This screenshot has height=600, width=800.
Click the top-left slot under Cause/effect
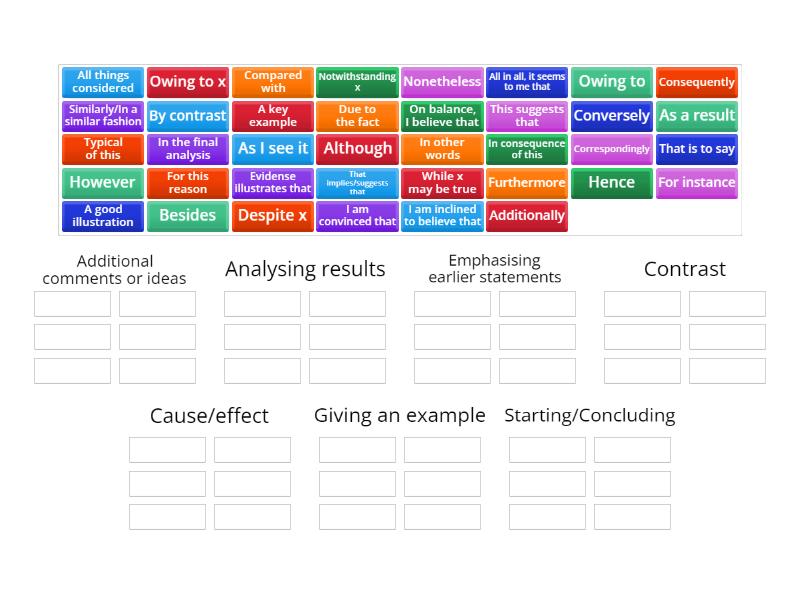tap(167, 449)
